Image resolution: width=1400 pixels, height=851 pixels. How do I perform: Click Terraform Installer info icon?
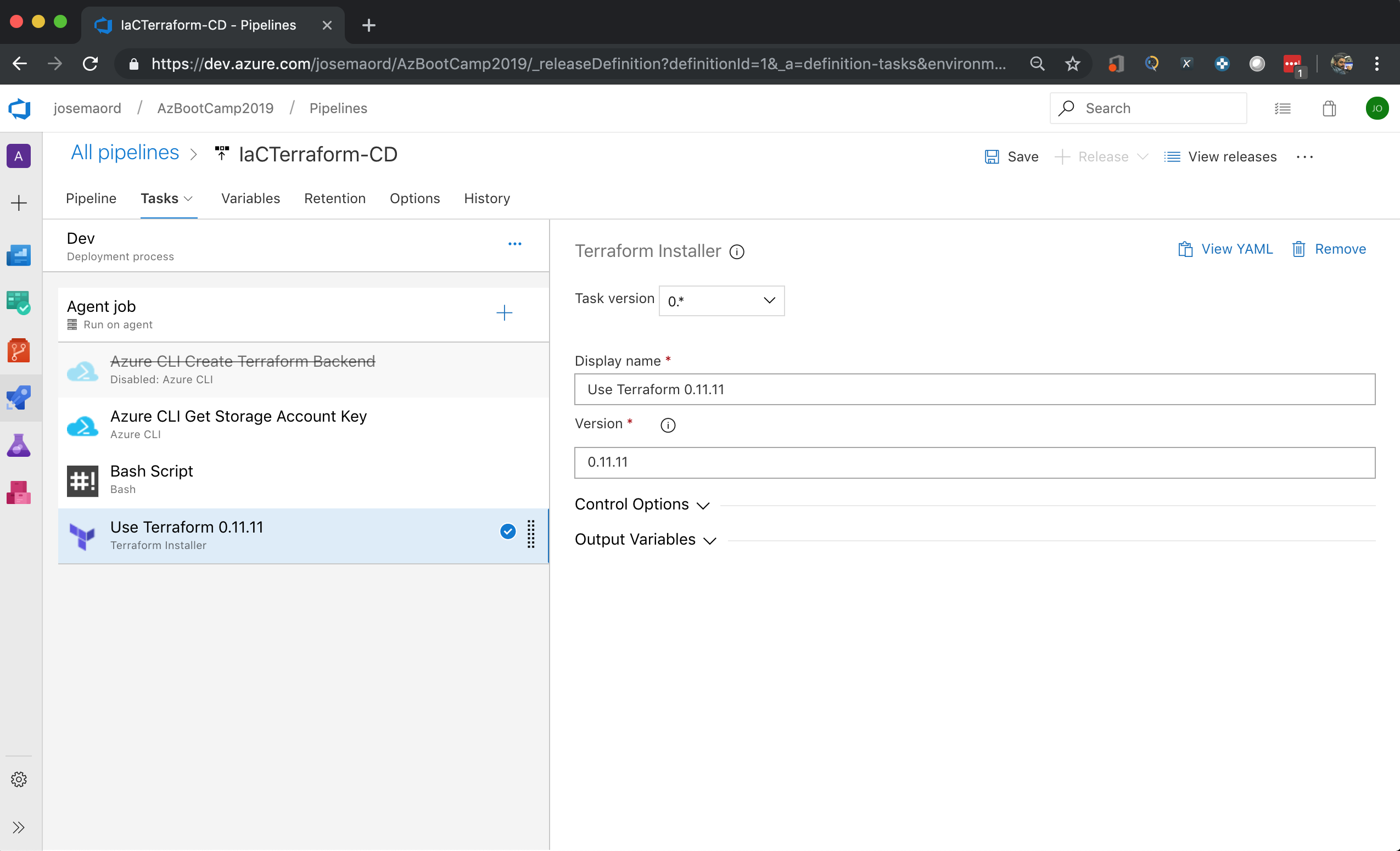(x=737, y=251)
